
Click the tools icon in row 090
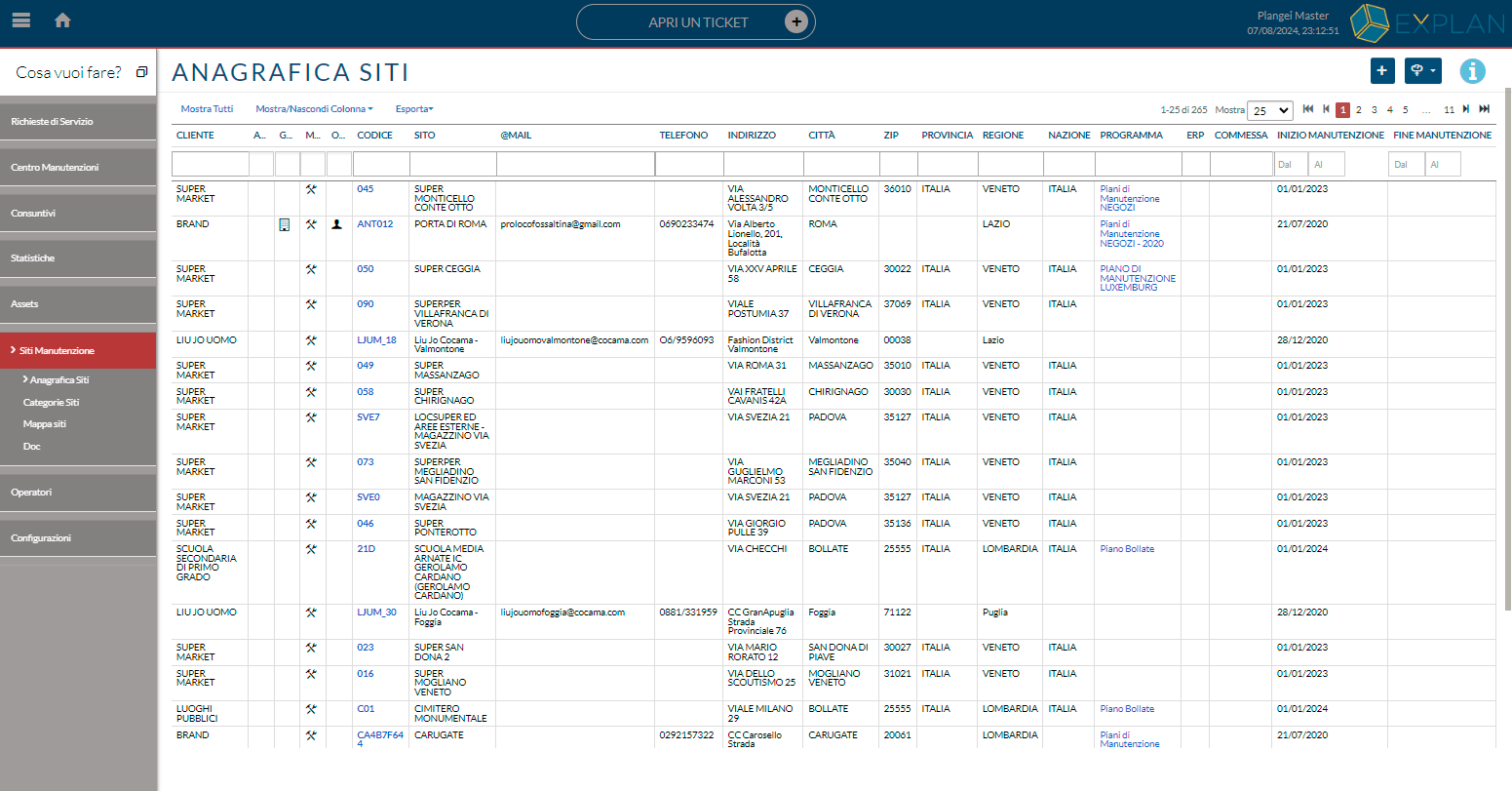tap(311, 304)
